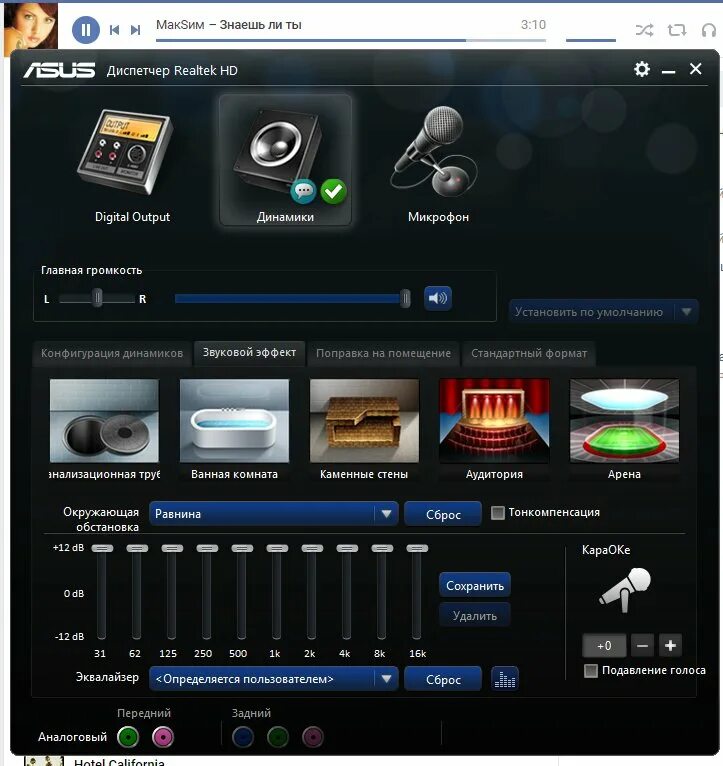Skip to next track in player
The width and height of the screenshot is (723, 766).
[x=135, y=30]
